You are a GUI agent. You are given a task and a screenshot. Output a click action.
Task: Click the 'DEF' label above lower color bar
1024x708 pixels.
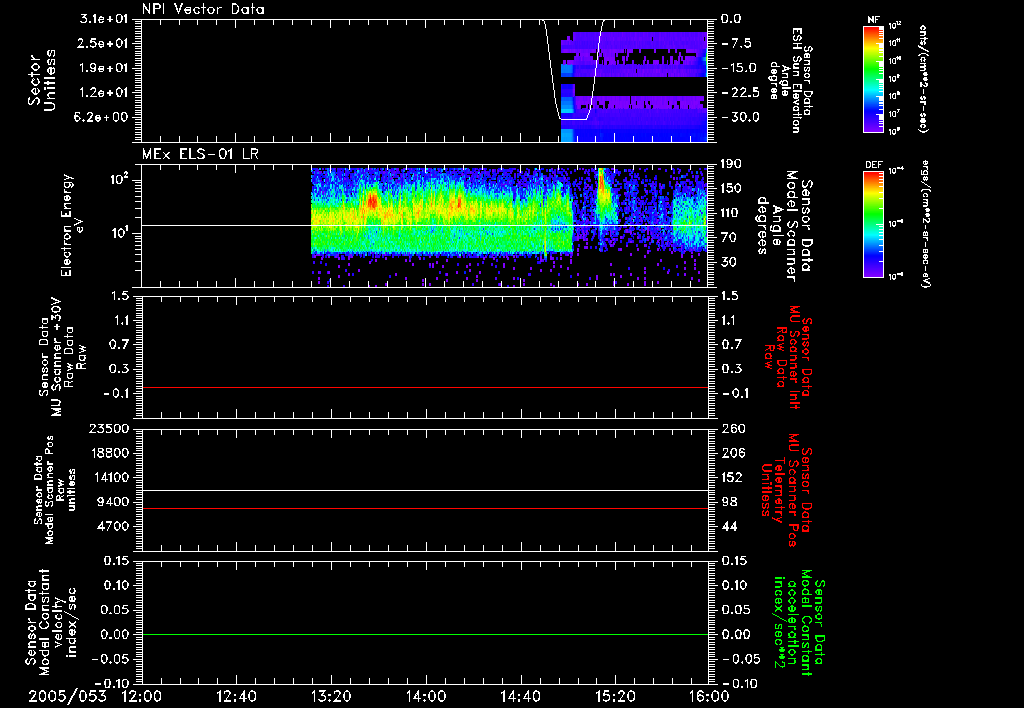click(873, 165)
